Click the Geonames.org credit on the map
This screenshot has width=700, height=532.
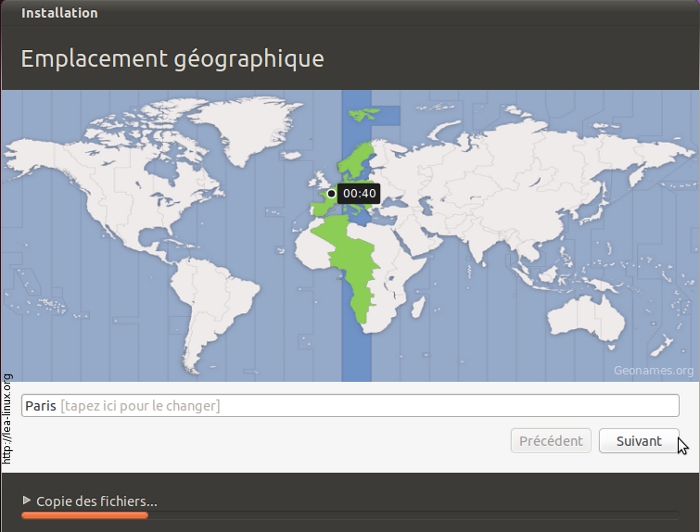click(x=653, y=370)
